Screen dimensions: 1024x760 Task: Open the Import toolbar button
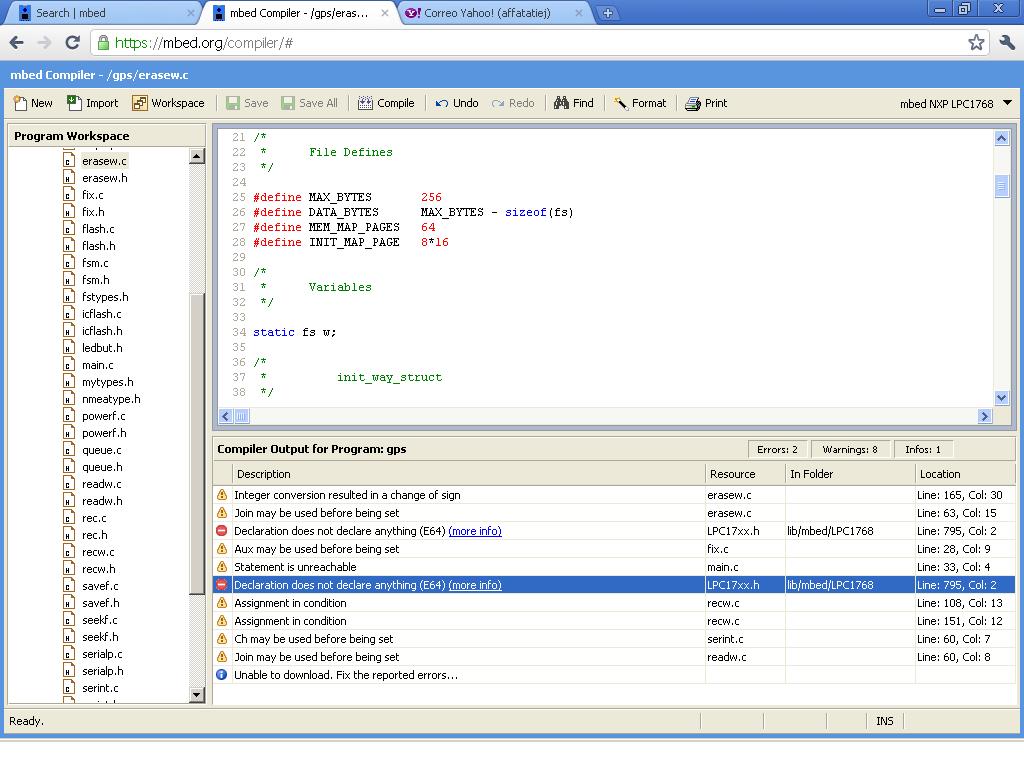click(92, 103)
